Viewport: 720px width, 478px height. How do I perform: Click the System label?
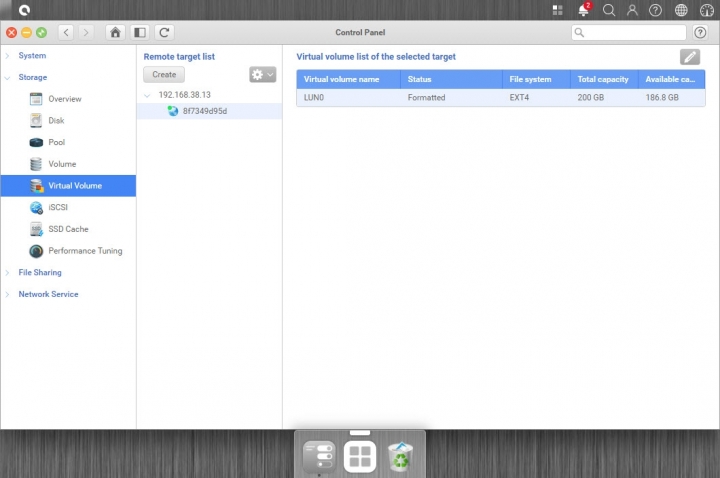(x=32, y=56)
